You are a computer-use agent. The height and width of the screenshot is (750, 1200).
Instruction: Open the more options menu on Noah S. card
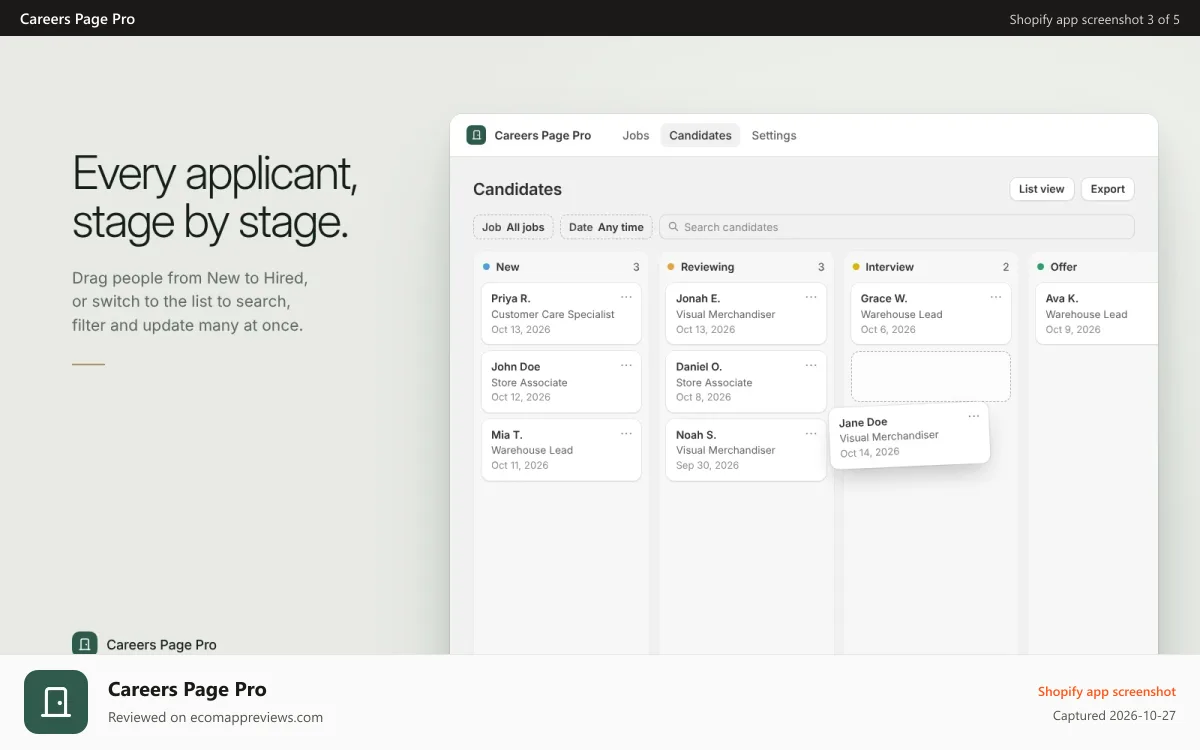click(811, 433)
